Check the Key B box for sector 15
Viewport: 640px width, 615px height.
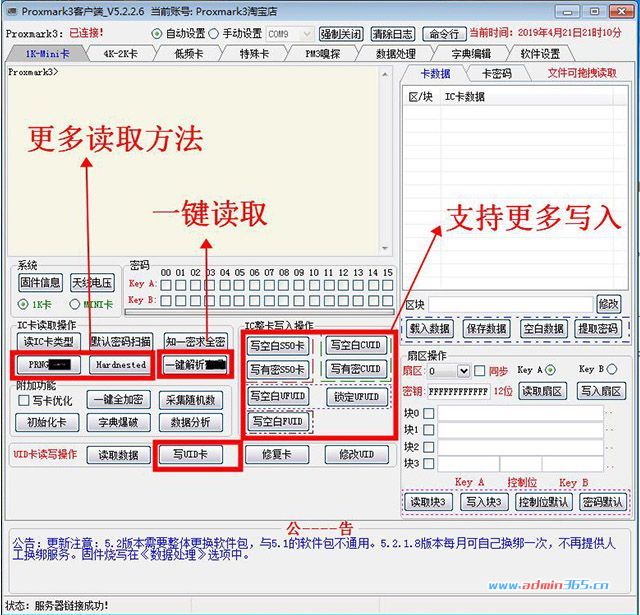(x=388, y=301)
